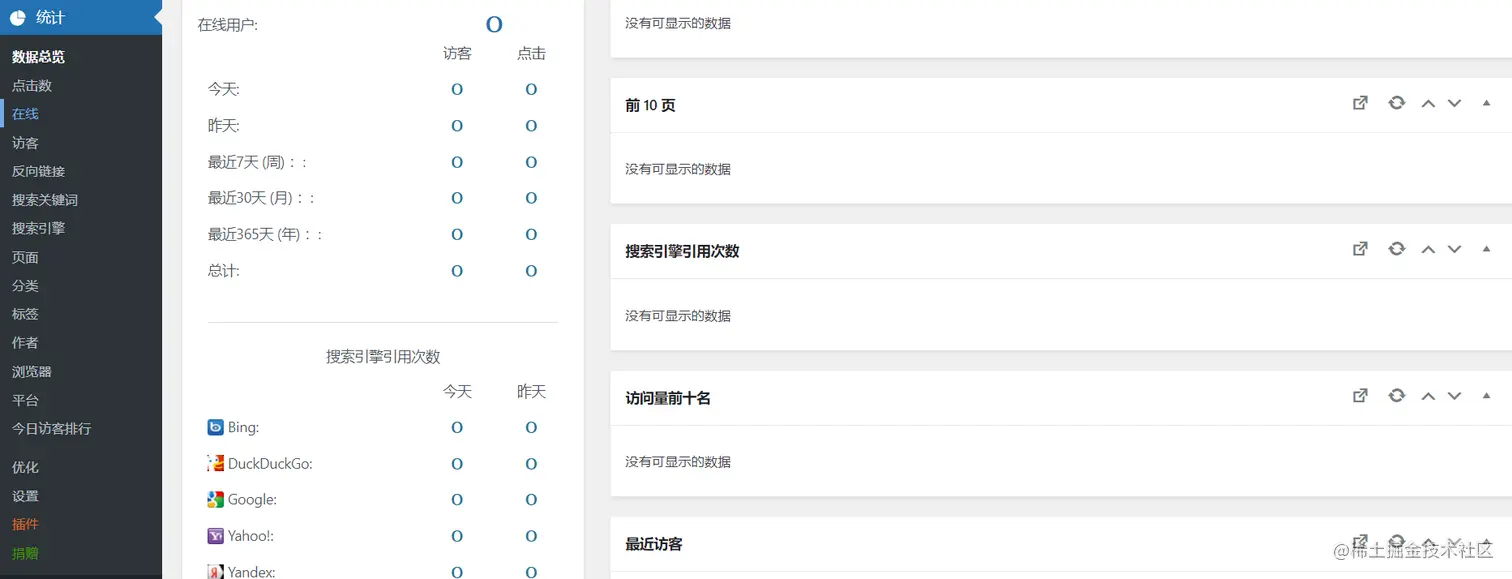This screenshot has width=1512, height=579.
Task: Open 最近30天 点击 count
Action: point(531,198)
